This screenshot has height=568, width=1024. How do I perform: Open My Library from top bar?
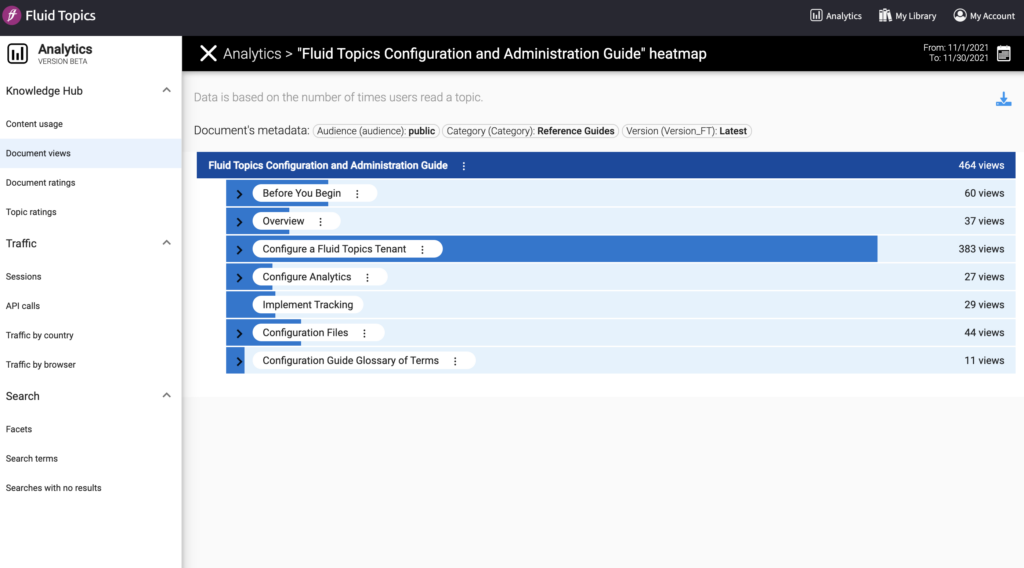pos(907,16)
